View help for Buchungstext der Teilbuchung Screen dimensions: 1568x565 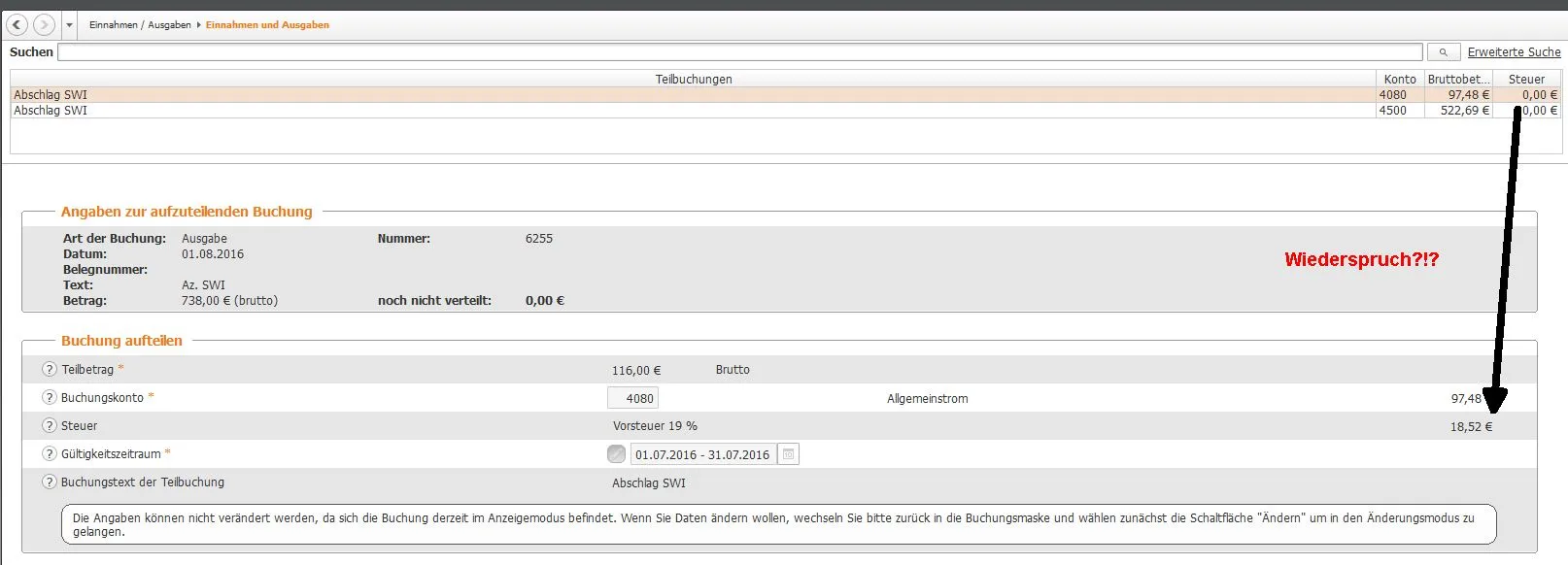(x=50, y=482)
